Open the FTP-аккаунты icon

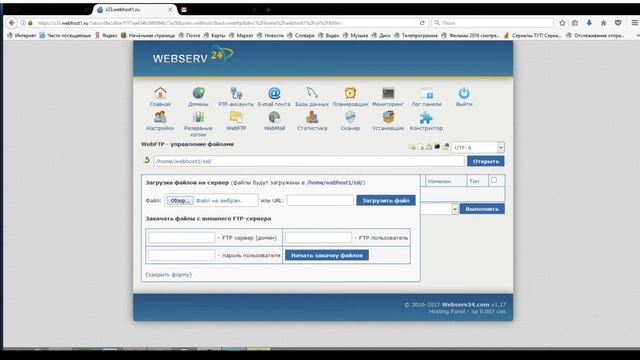236,93
